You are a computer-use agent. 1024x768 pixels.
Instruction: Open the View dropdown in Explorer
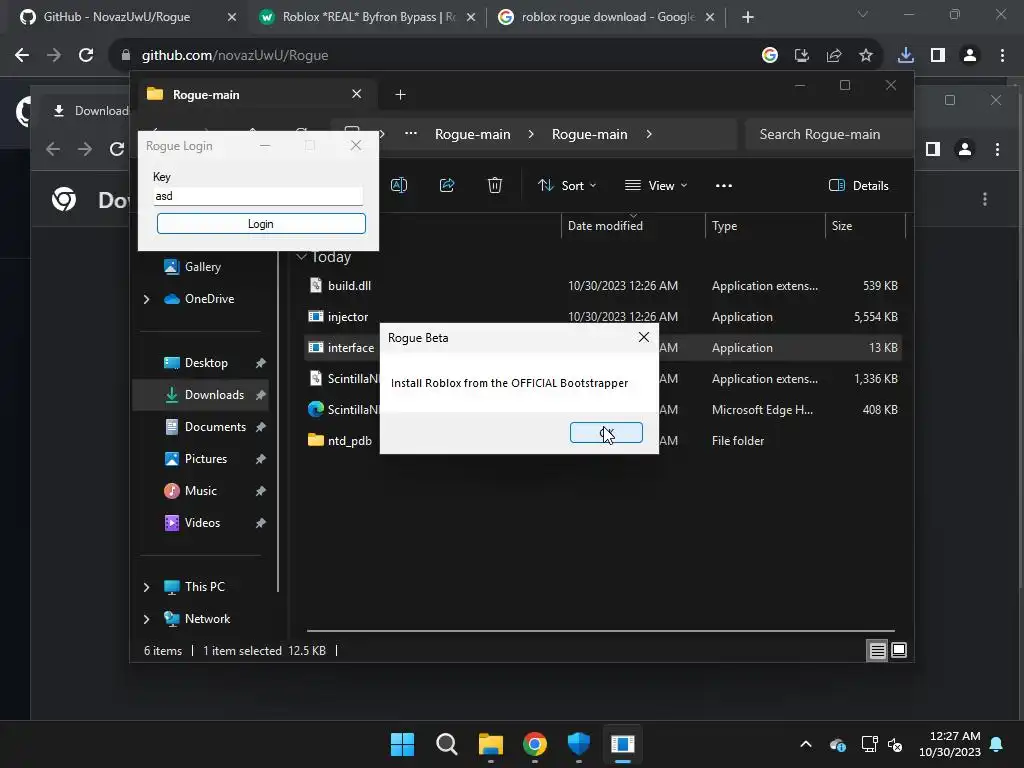coord(656,185)
